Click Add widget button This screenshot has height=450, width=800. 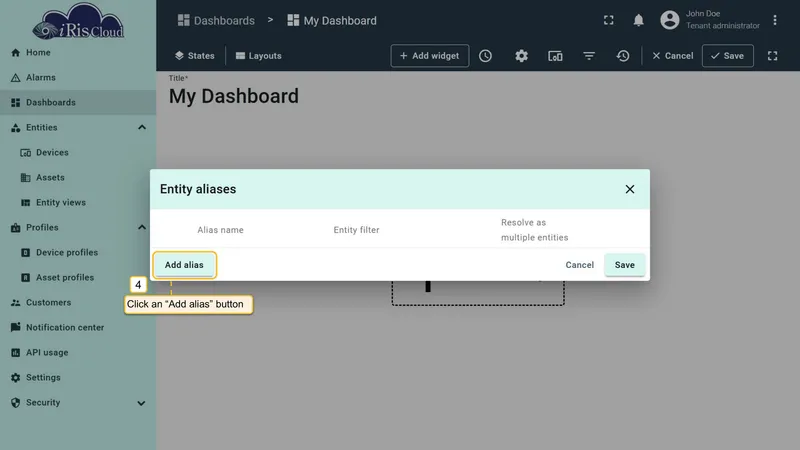pos(430,56)
